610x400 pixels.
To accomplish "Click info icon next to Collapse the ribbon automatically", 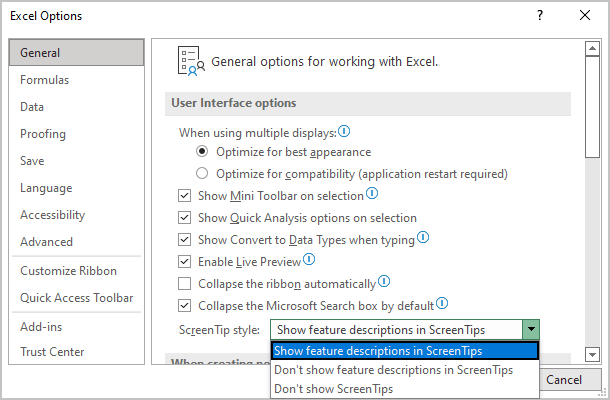I will (x=384, y=281).
